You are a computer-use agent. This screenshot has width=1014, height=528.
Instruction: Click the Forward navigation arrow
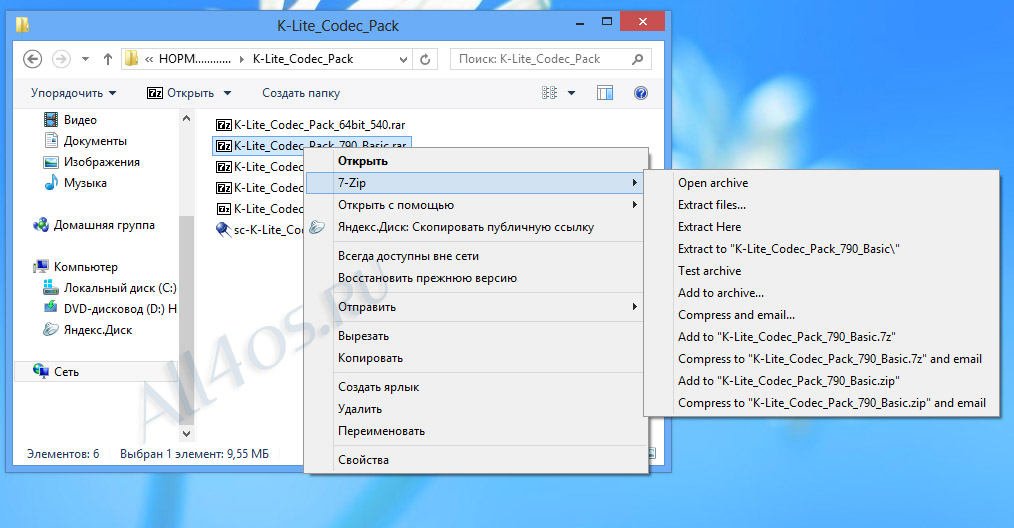(x=61, y=59)
